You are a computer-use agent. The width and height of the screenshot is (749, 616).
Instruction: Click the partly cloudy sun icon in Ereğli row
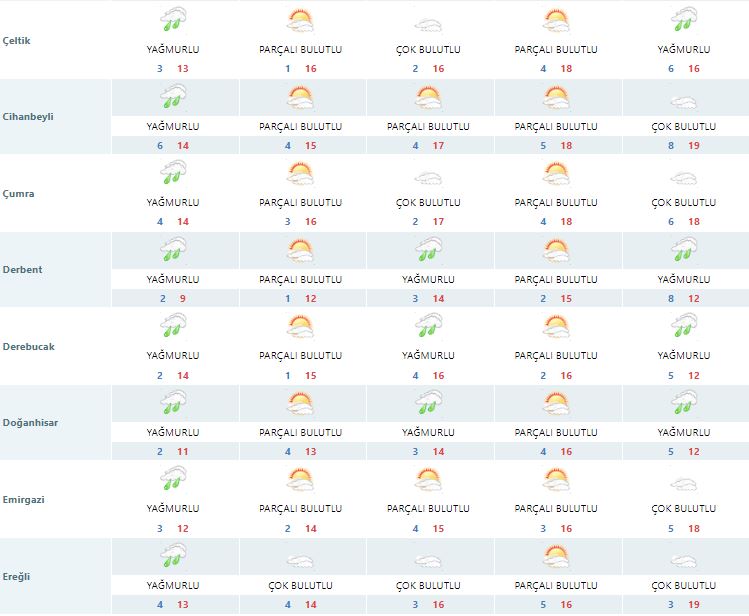(557, 558)
